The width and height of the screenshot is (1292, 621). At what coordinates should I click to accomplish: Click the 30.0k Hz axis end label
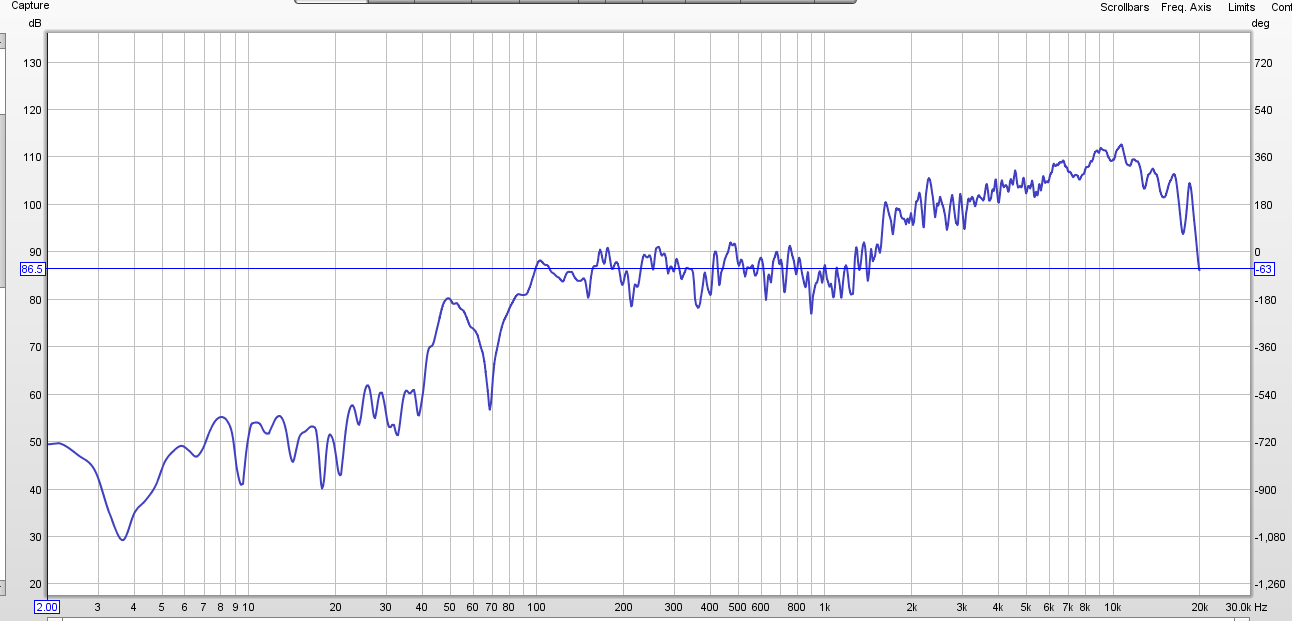click(1245, 607)
